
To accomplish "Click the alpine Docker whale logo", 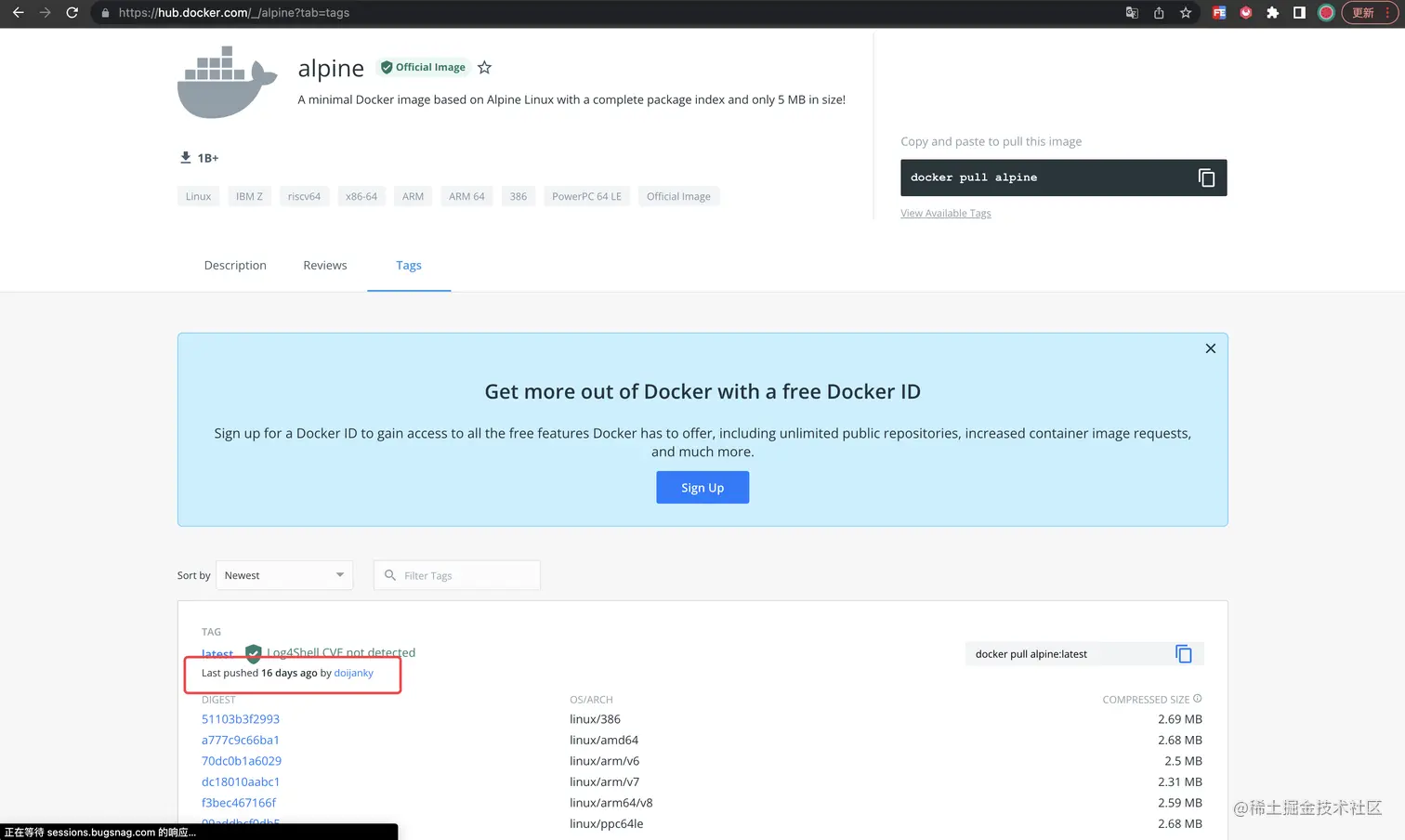I will click(228, 82).
